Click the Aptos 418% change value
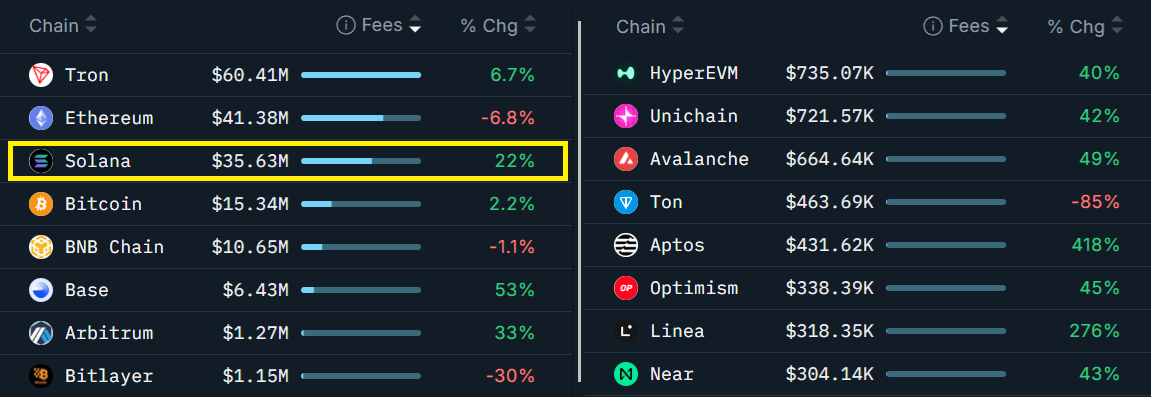1151x397 pixels. [1094, 245]
